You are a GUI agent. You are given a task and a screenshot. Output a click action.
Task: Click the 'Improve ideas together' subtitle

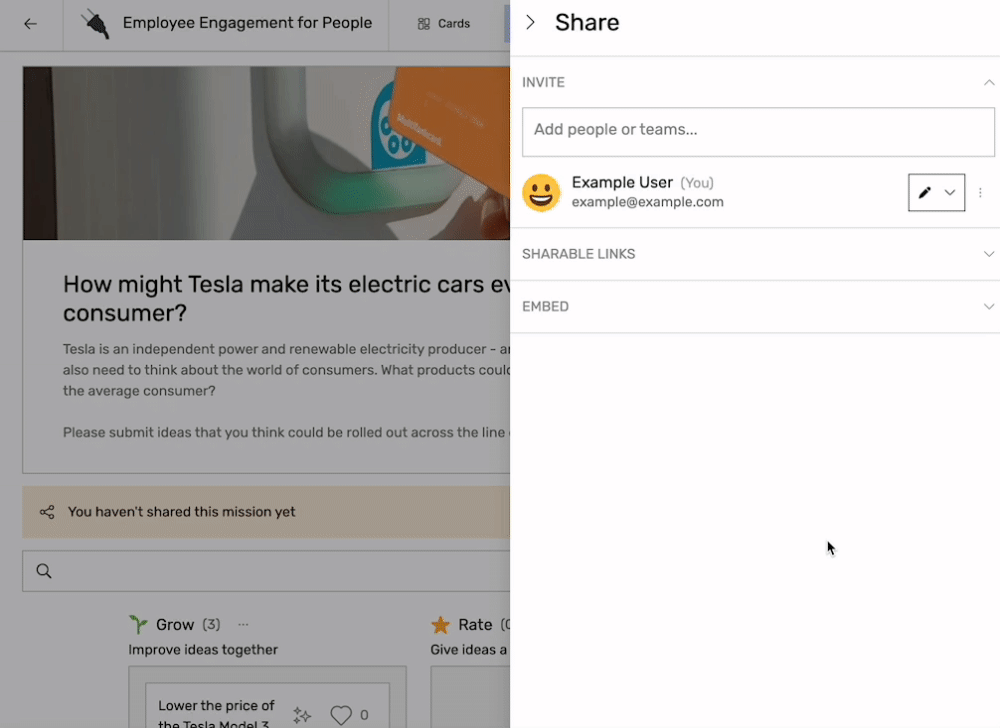[x=203, y=650]
